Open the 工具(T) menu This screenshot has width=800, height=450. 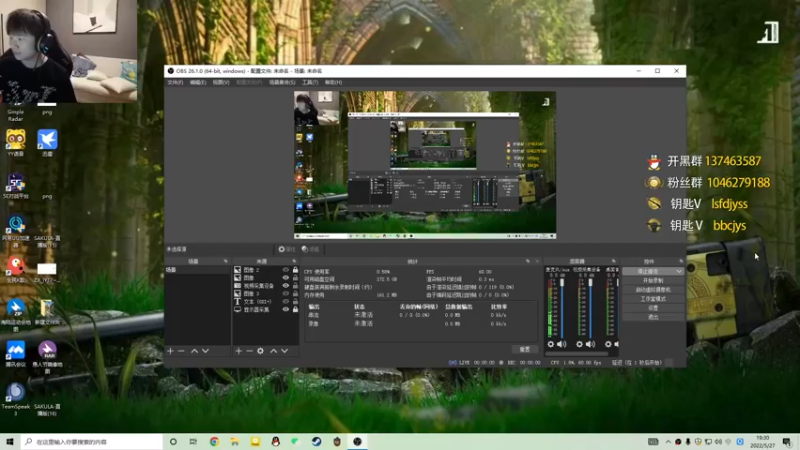pyautogui.click(x=310, y=82)
